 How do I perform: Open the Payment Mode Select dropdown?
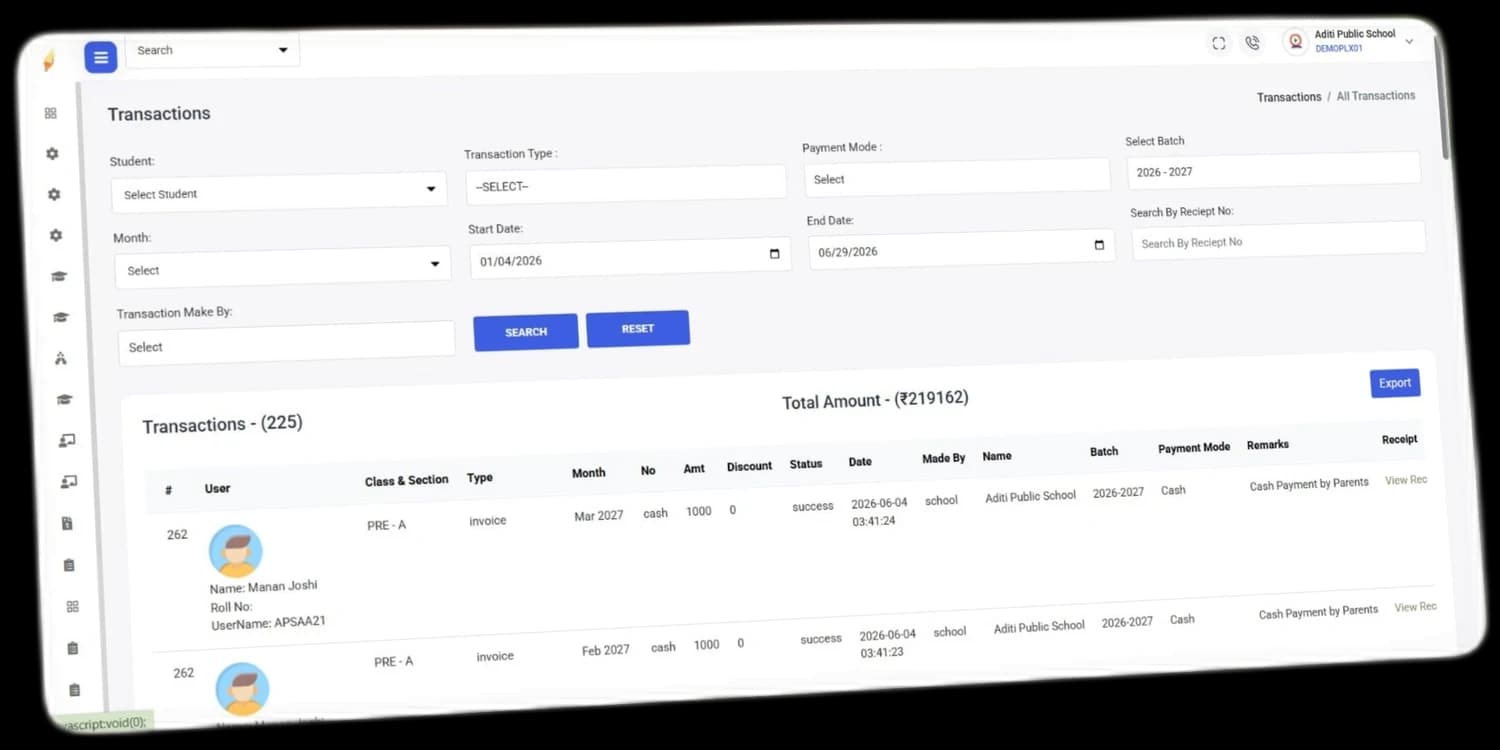click(957, 176)
